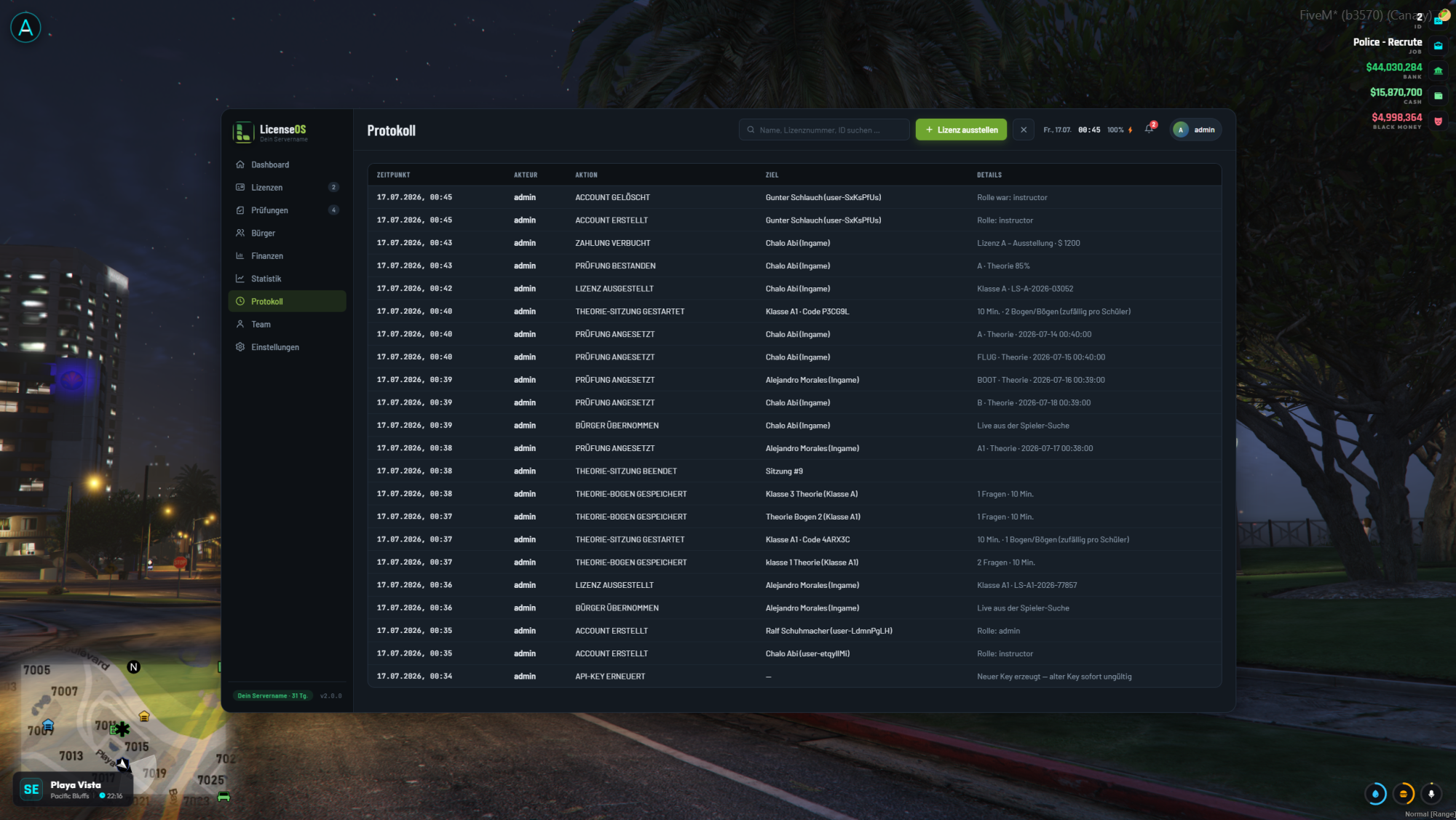Click the microphone voice range icon
Image resolution: width=1456 pixels, height=820 pixels.
point(1431,794)
